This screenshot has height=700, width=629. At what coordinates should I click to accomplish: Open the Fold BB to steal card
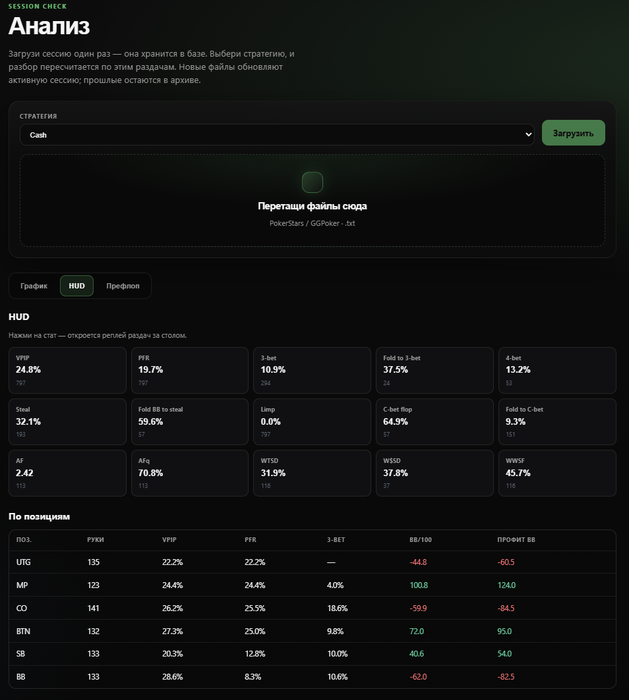point(190,422)
